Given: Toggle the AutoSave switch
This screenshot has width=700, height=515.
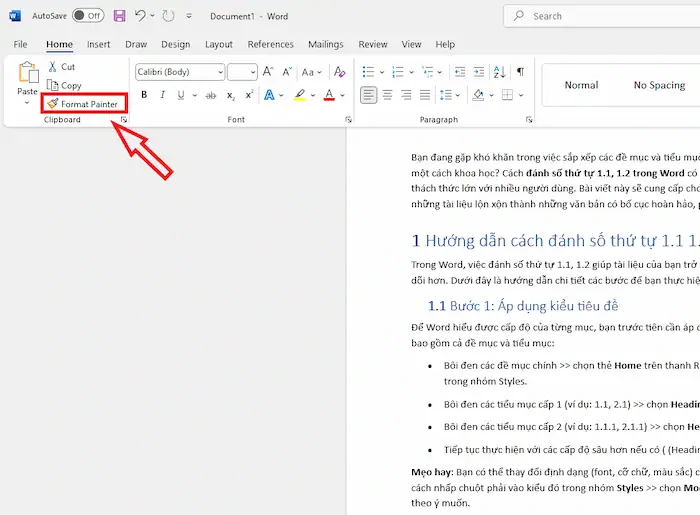Looking at the screenshot, I should (88, 16).
